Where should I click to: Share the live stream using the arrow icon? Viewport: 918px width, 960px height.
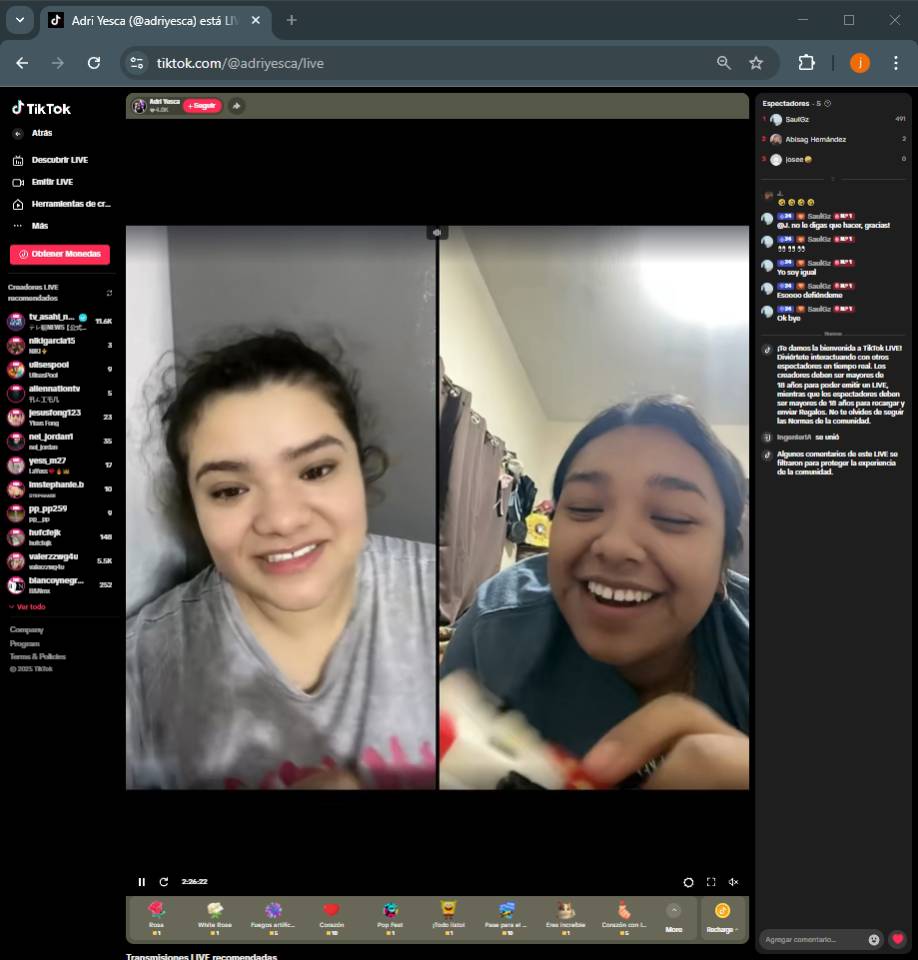coord(236,106)
